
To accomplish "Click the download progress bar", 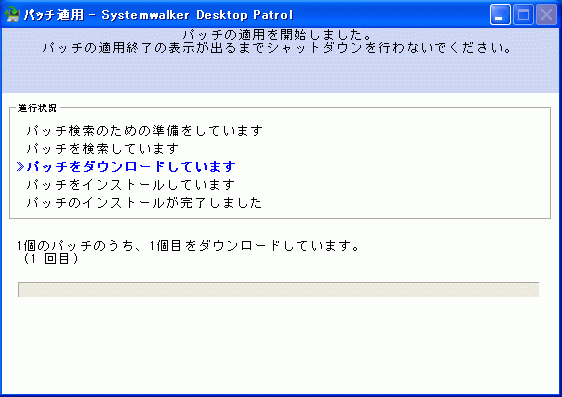I will point(278,290).
